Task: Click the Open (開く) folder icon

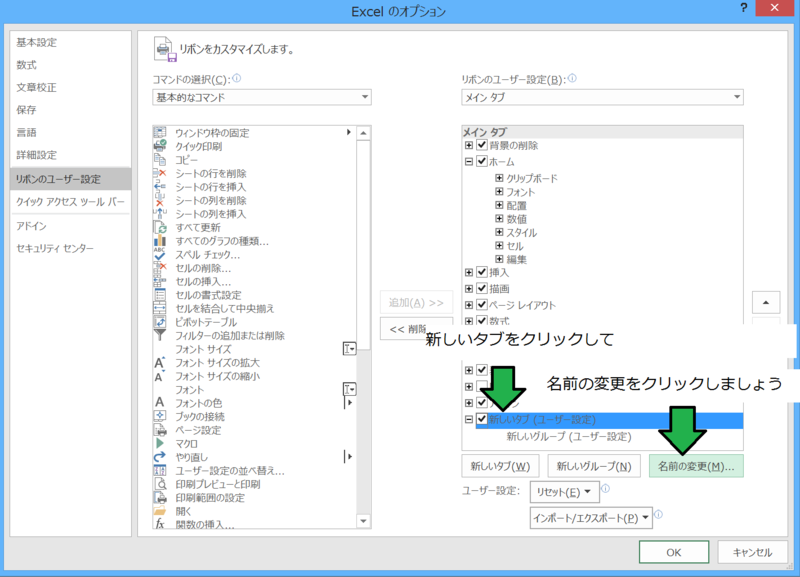Action: click(x=160, y=511)
